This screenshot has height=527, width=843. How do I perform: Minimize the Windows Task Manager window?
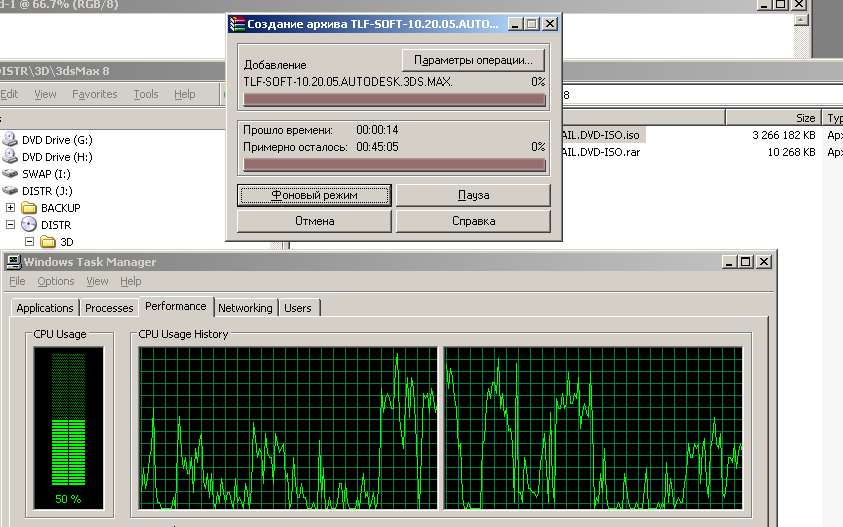(729, 262)
